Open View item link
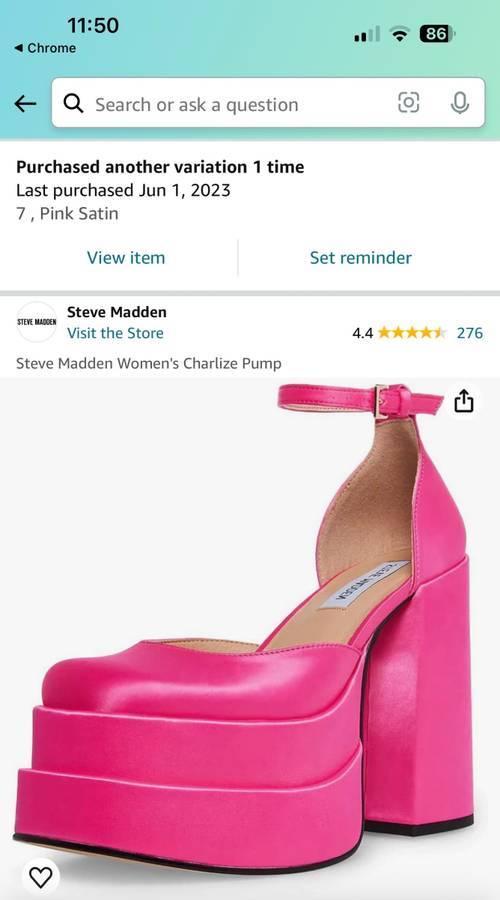 point(126,258)
